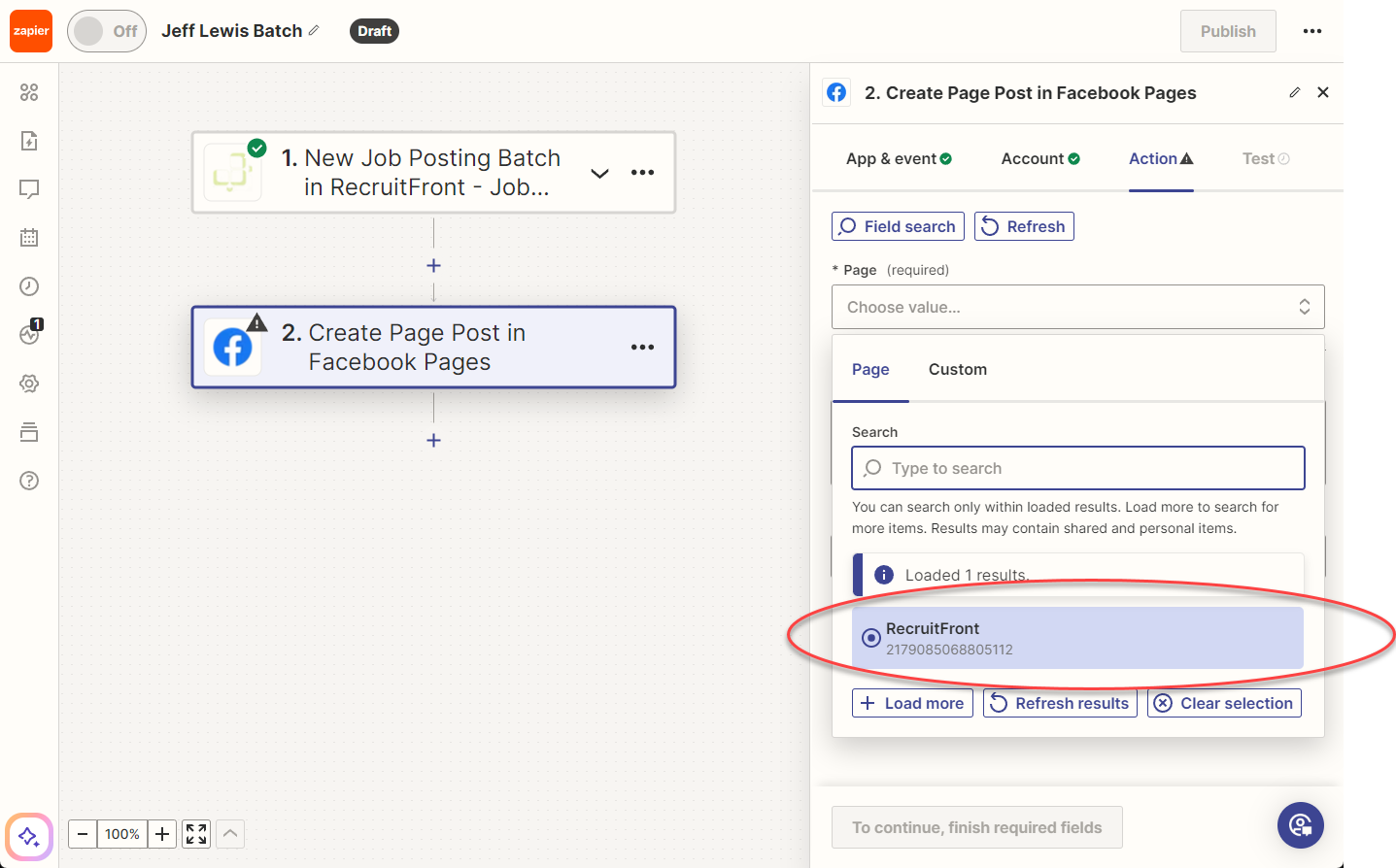Focus the Type to search field
Viewport: 1396px width, 868px height.
coord(1078,468)
